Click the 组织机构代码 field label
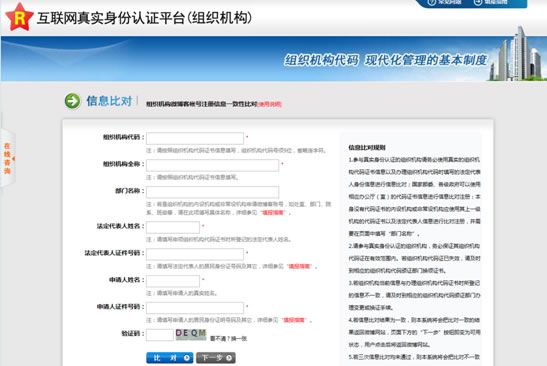Screen dimensions: 547x366 click(123, 137)
